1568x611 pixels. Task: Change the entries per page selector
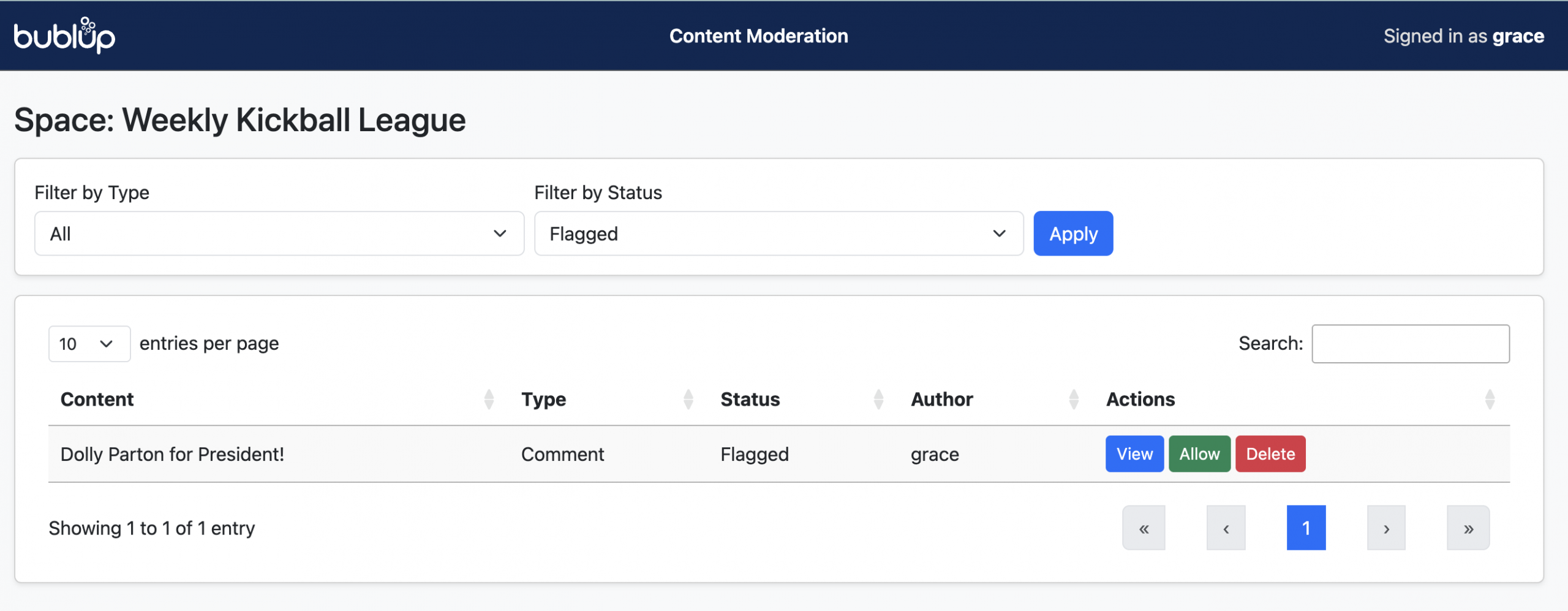(89, 344)
